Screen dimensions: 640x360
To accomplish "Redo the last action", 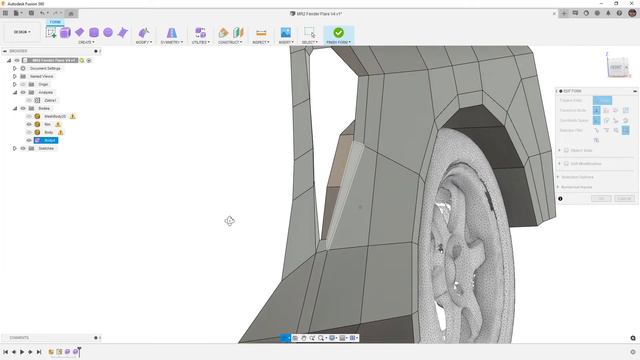I will pos(56,13).
